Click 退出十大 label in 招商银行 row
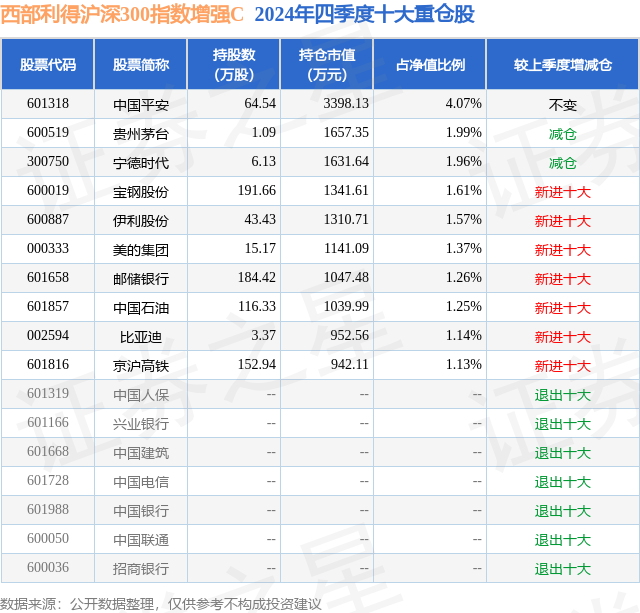Screen dimensions: 640x613 pos(562,569)
